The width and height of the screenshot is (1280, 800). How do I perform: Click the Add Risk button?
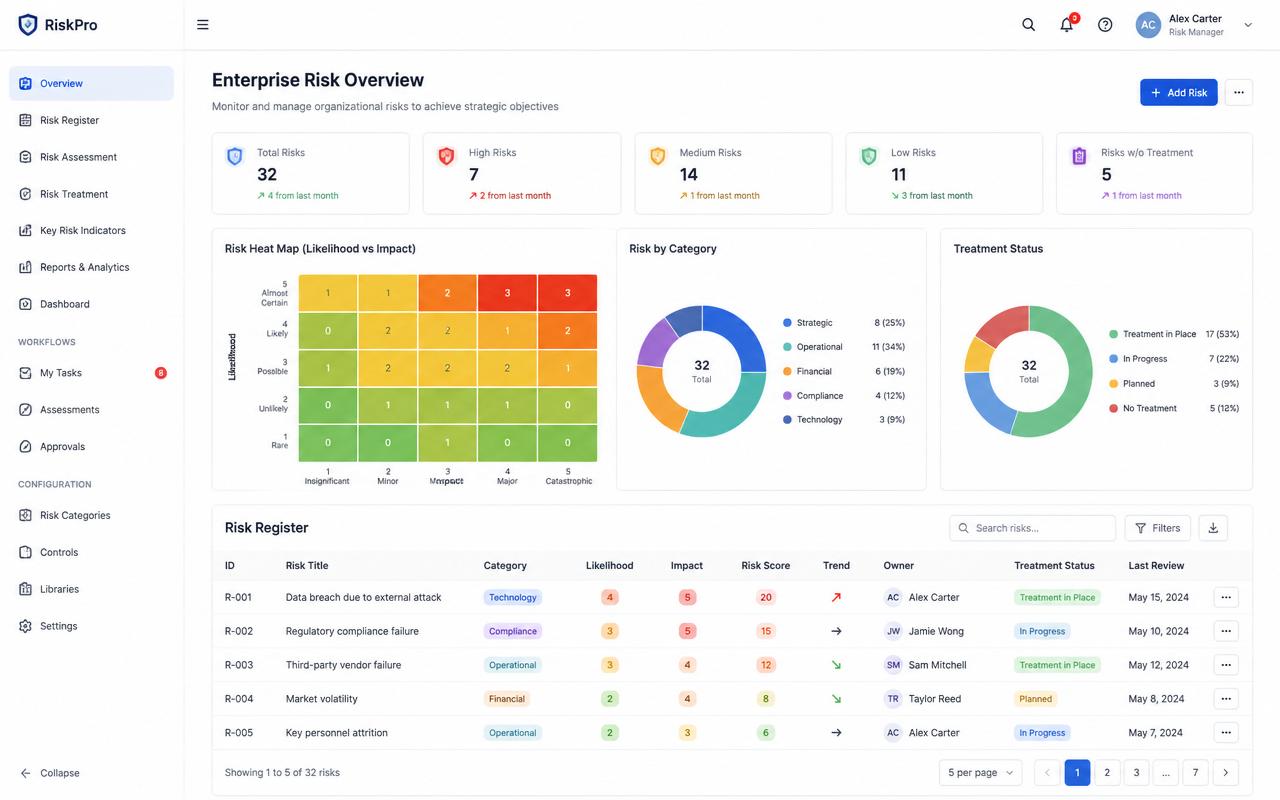pos(1179,92)
